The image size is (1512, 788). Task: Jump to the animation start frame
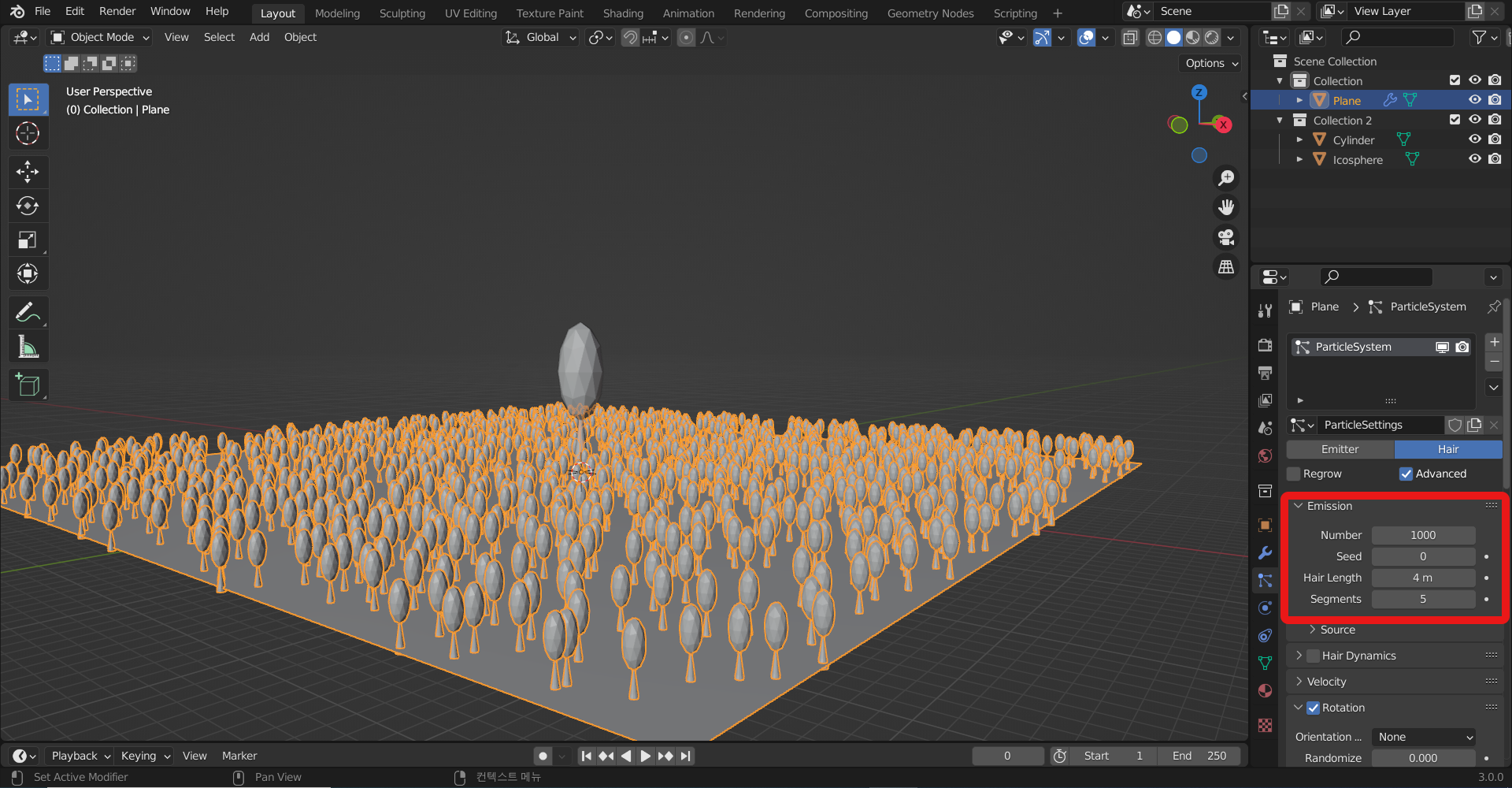pyautogui.click(x=586, y=756)
